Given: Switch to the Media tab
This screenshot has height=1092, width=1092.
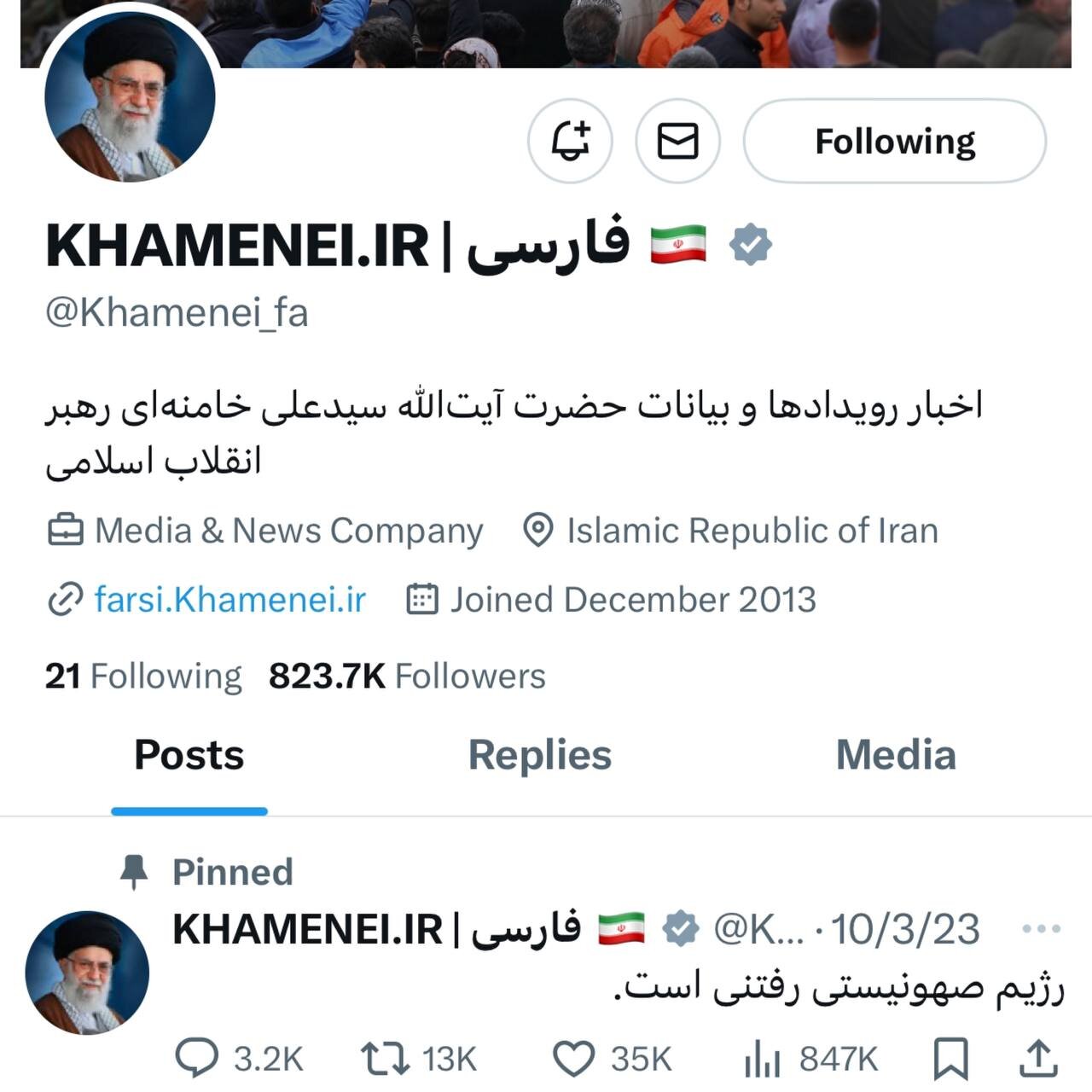Looking at the screenshot, I should [x=896, y=756].
